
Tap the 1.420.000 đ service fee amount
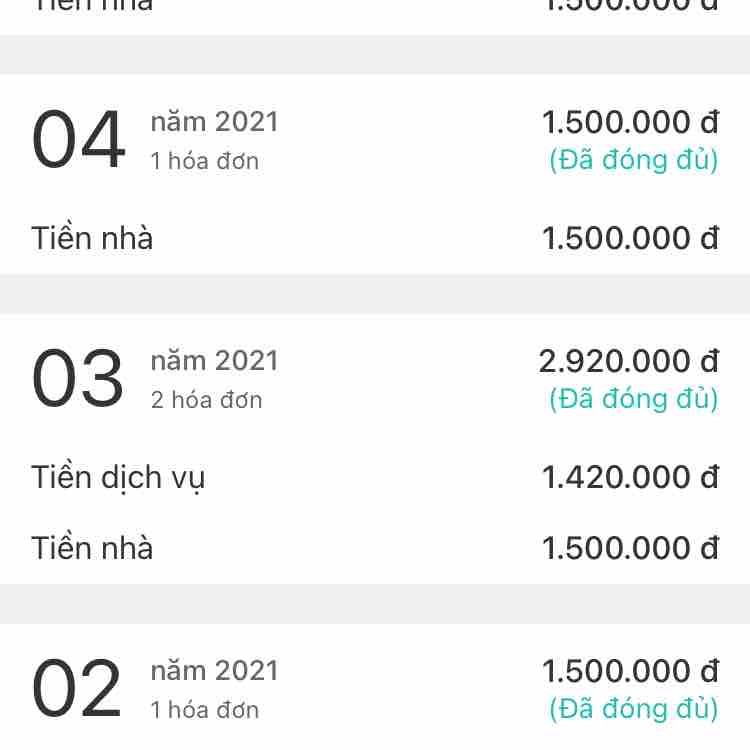(x=630, y=478)
